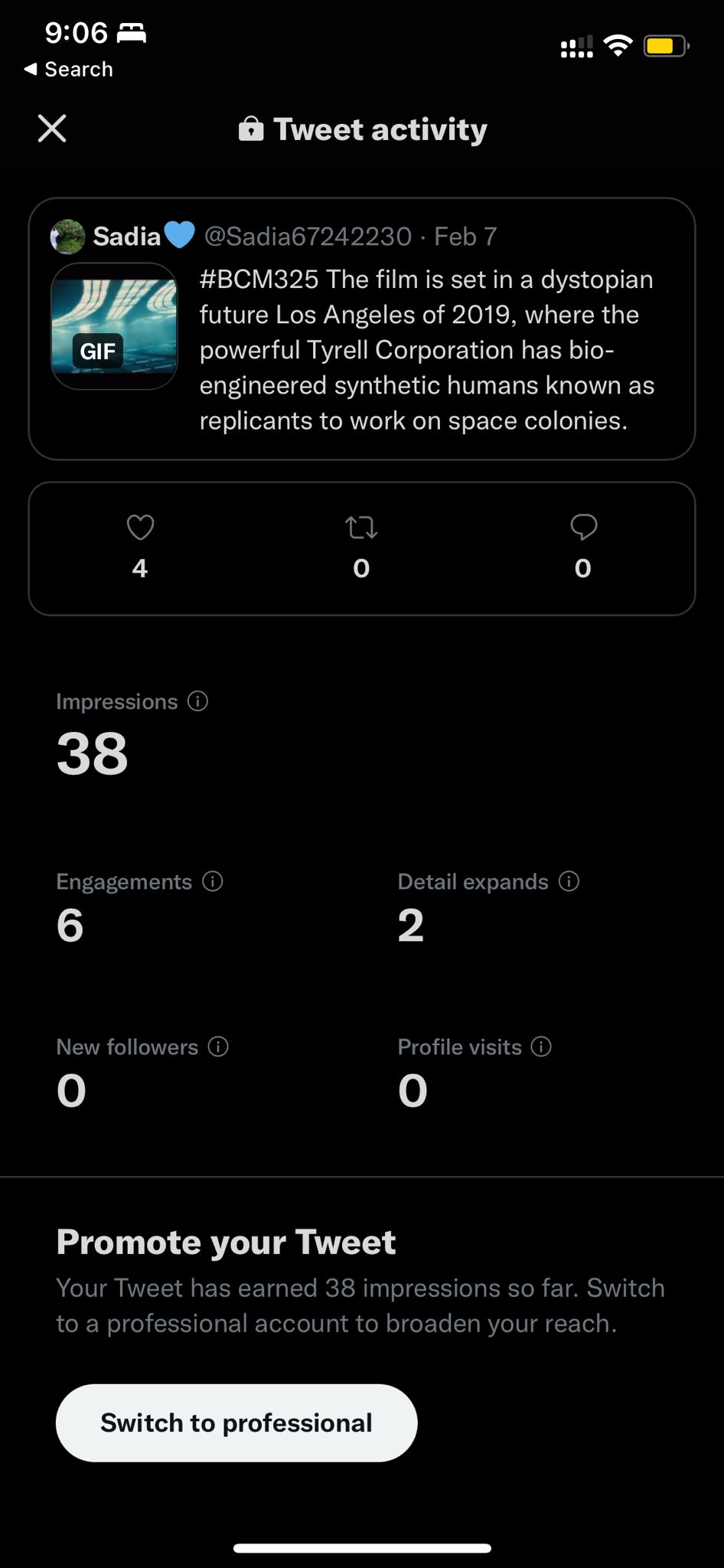Tap the lock icon beside Tweet activity

pyautogui.click(x=251, y=129)
